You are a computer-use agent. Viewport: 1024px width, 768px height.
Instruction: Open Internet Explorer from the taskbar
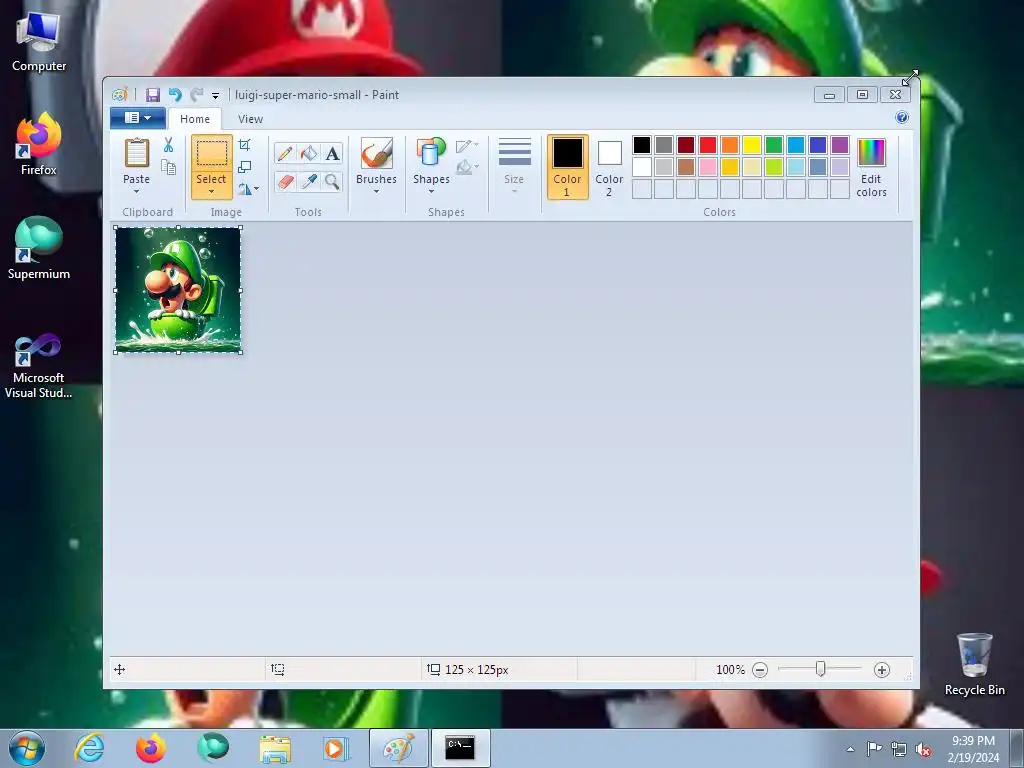point(89,747)
